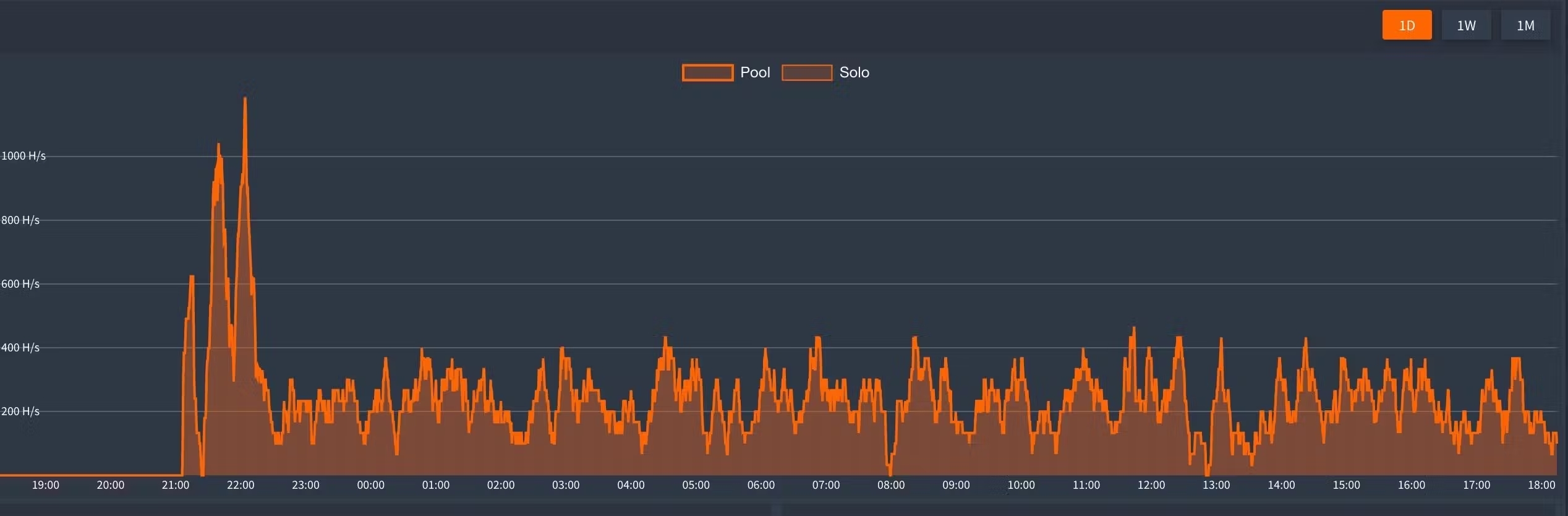Click the 07:00 time axis label
Viewport: 1568px width, 516px height.
tap(826, 485)
